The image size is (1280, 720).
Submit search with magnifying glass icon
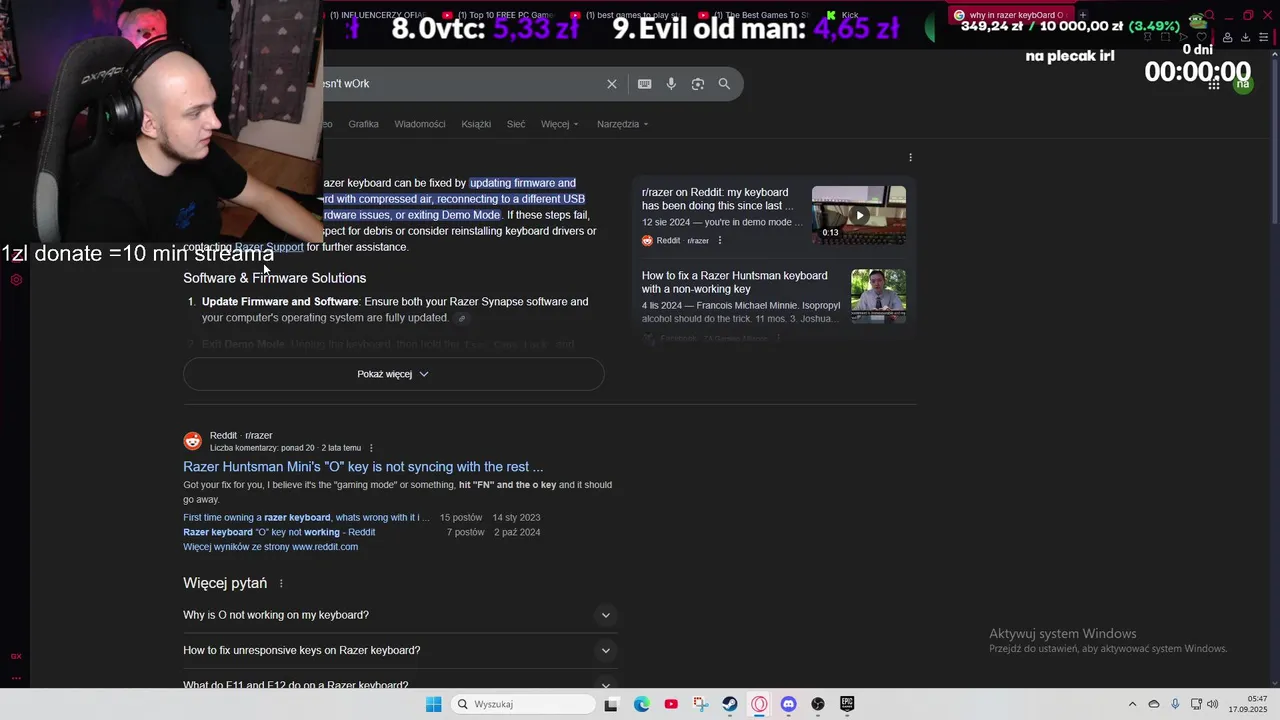724,84
